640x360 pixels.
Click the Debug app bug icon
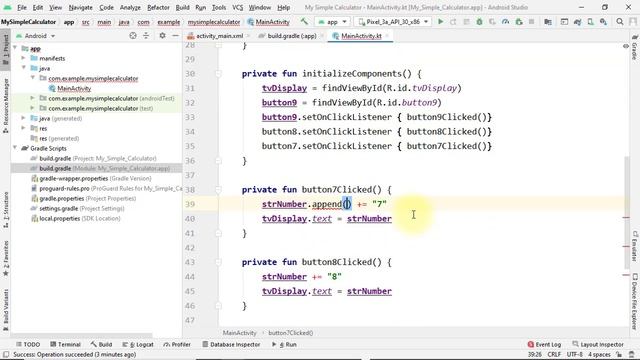[480, 22]
